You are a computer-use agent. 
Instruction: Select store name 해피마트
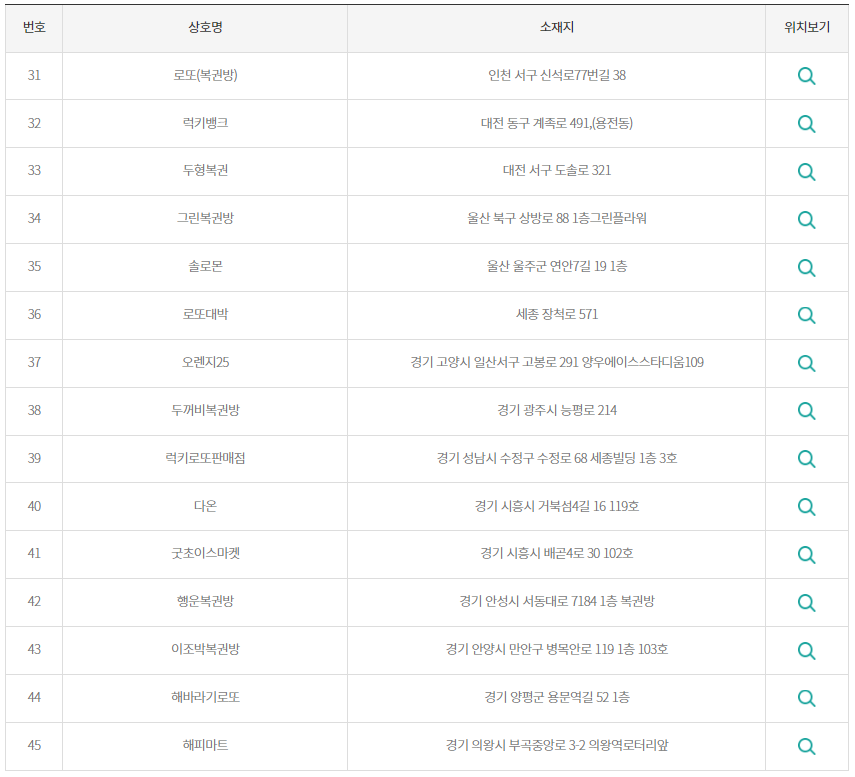205,745
